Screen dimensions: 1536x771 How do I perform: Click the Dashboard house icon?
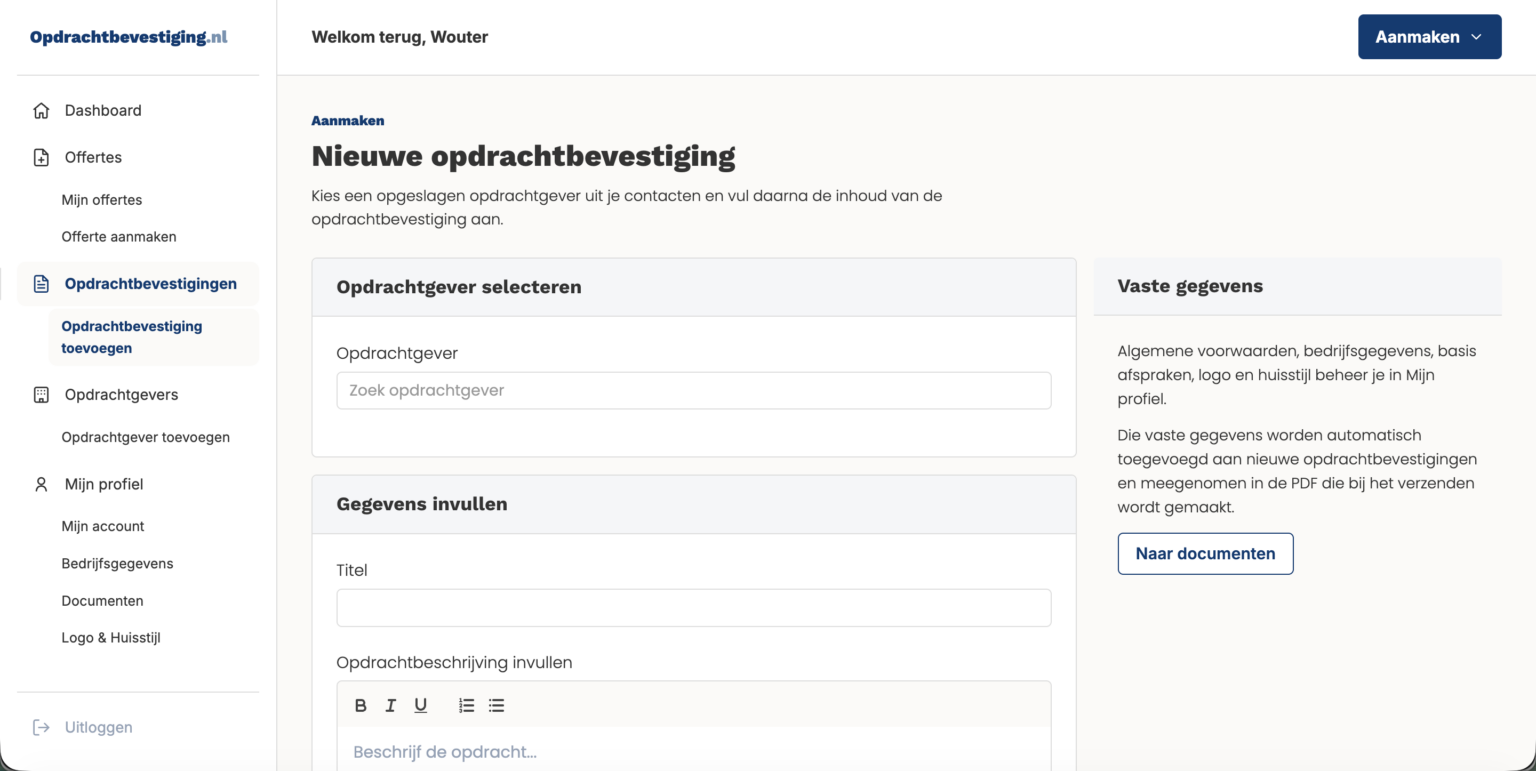point(41,111)
